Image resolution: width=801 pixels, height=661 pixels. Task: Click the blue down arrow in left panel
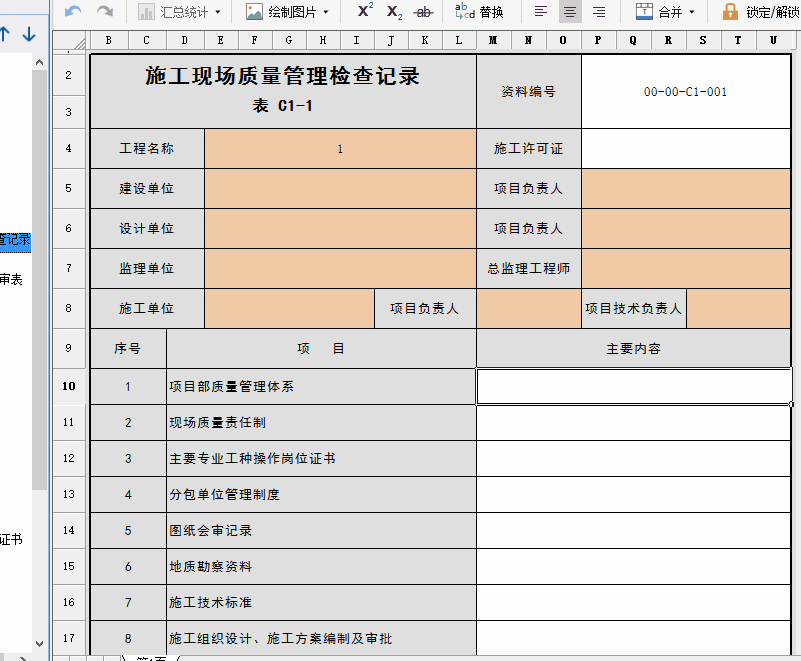coord(29,34)
